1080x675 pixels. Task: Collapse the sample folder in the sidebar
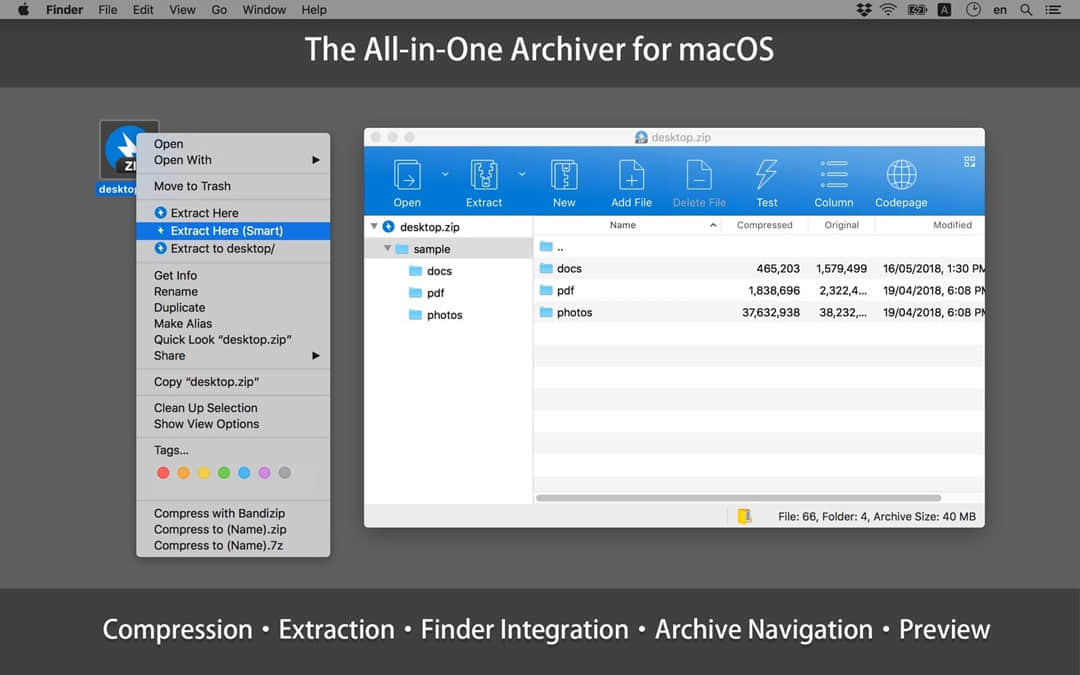(x=388, y=248)
